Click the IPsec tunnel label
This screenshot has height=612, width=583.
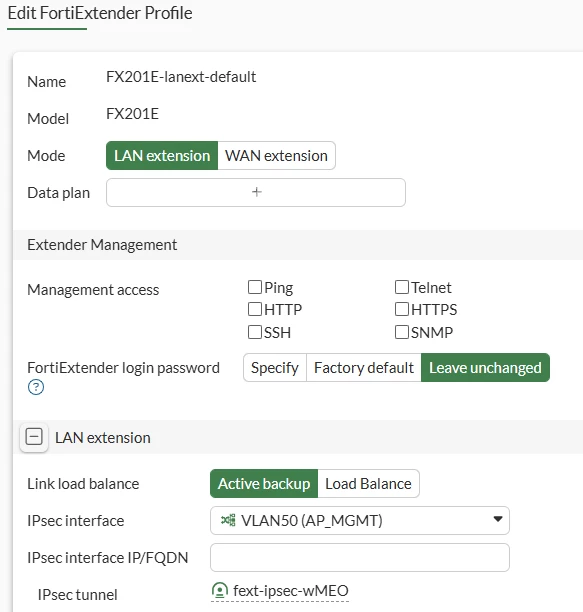[77, 595]
